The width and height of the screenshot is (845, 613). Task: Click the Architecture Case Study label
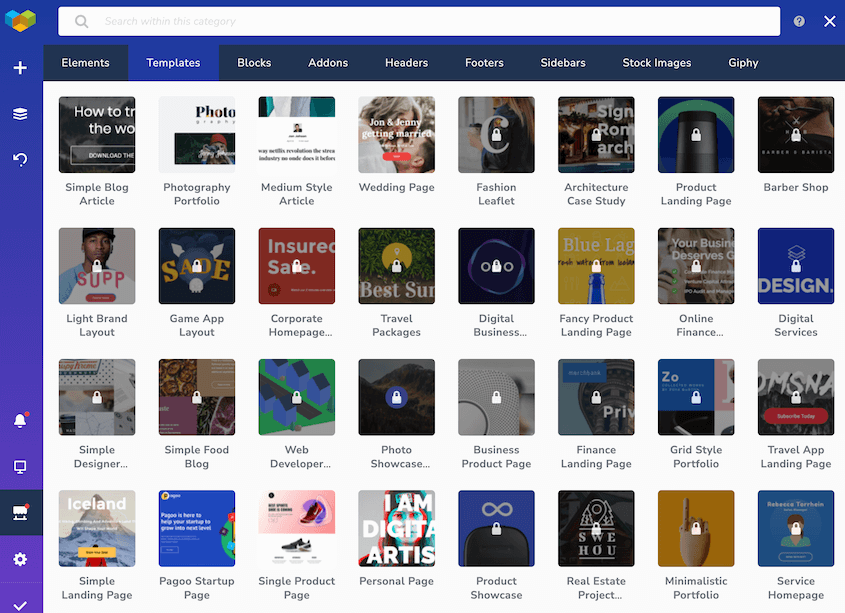coord(596,194)
